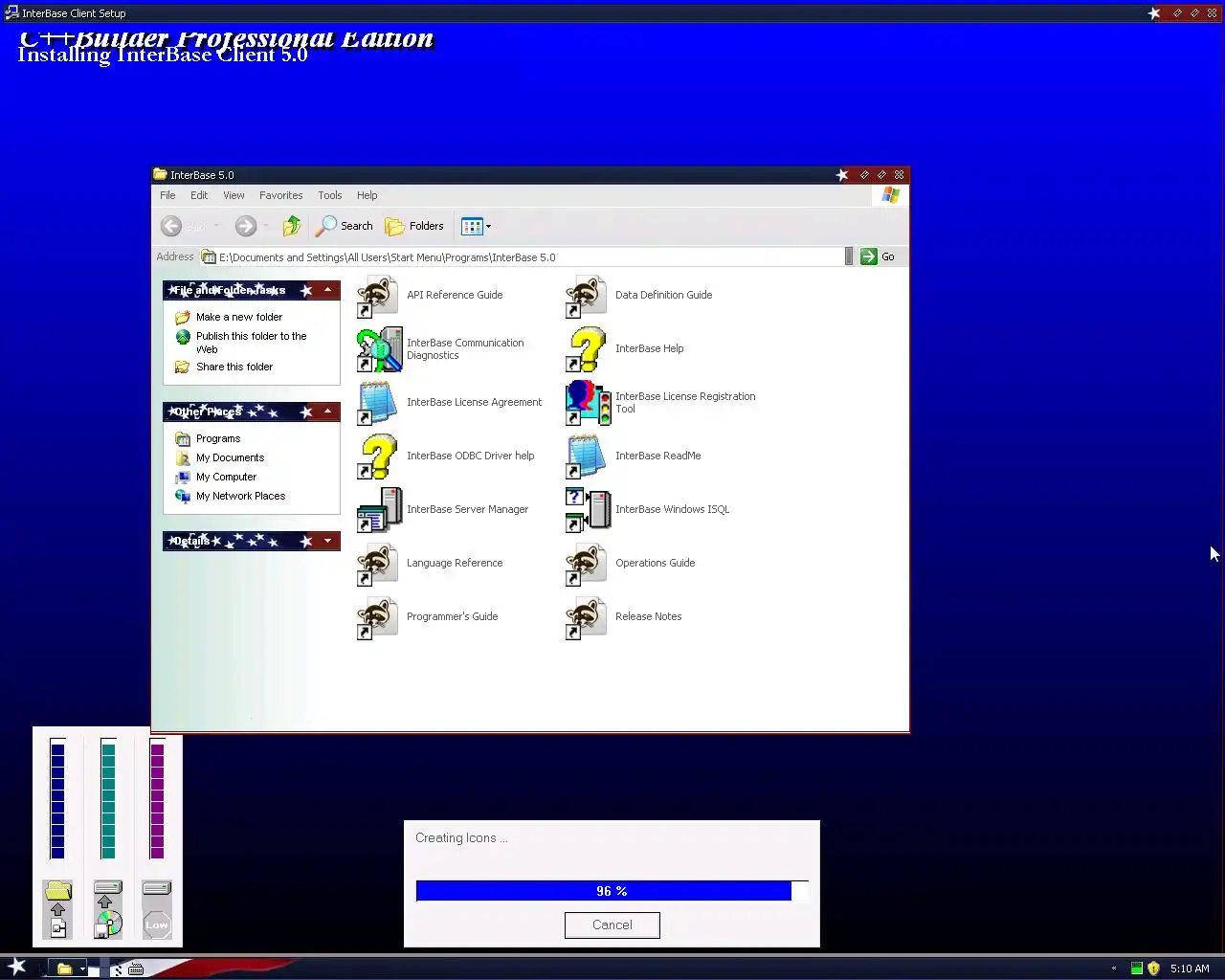Image resolution: width=1225 pixels, height=980 pixels.
Task: Select the InterBase License Agreement notepad icon
Action: coord(378,403)
